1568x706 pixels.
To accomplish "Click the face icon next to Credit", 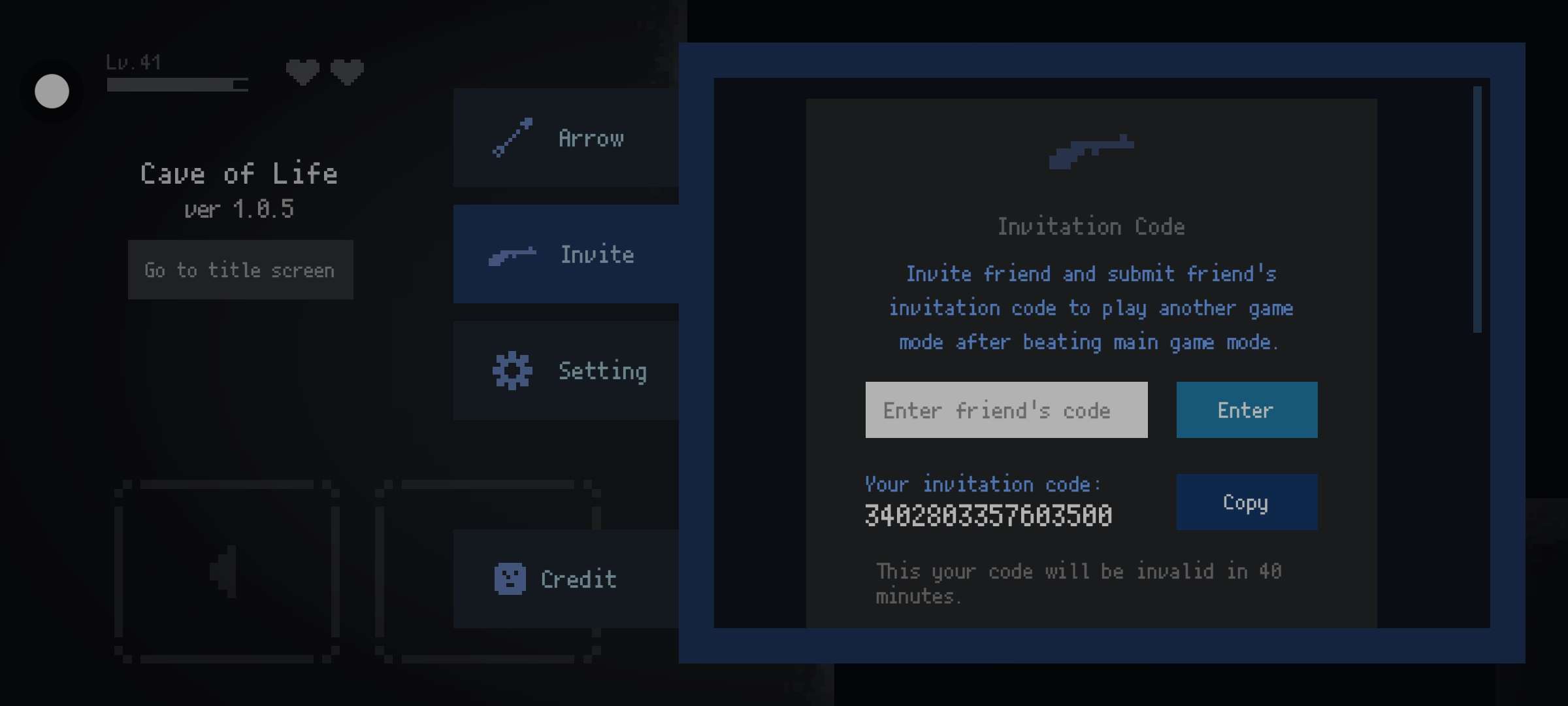I will (x=510, y=579).
